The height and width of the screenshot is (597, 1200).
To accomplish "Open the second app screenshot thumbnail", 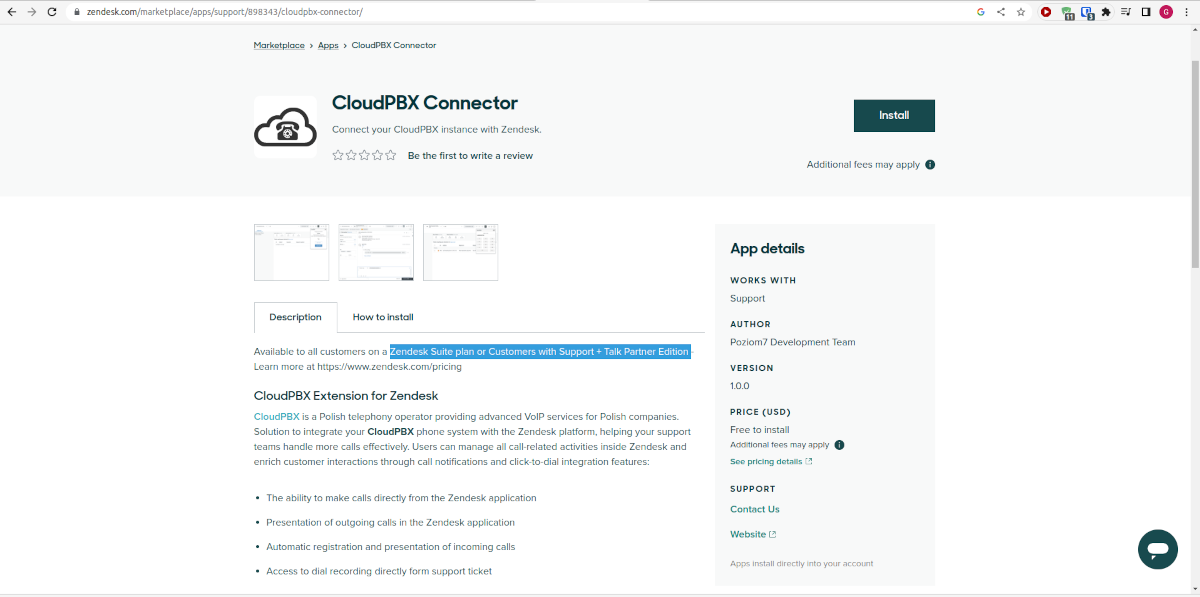I will pyautogui.click(x=376, y=252).
